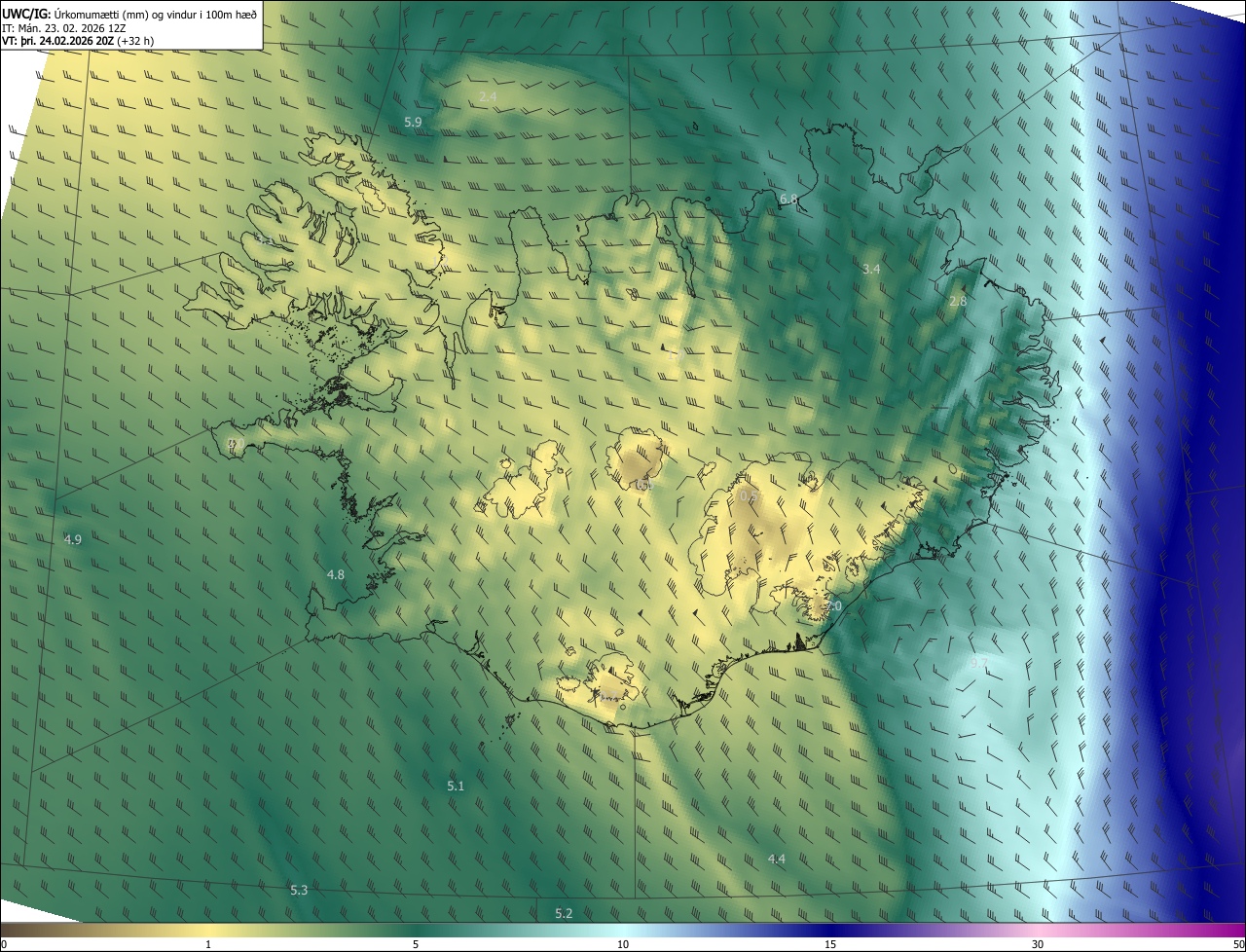1246x952 pixels.
Task: Click the 6.8 value label near the northeast coast
Action: tap(788, 199)
